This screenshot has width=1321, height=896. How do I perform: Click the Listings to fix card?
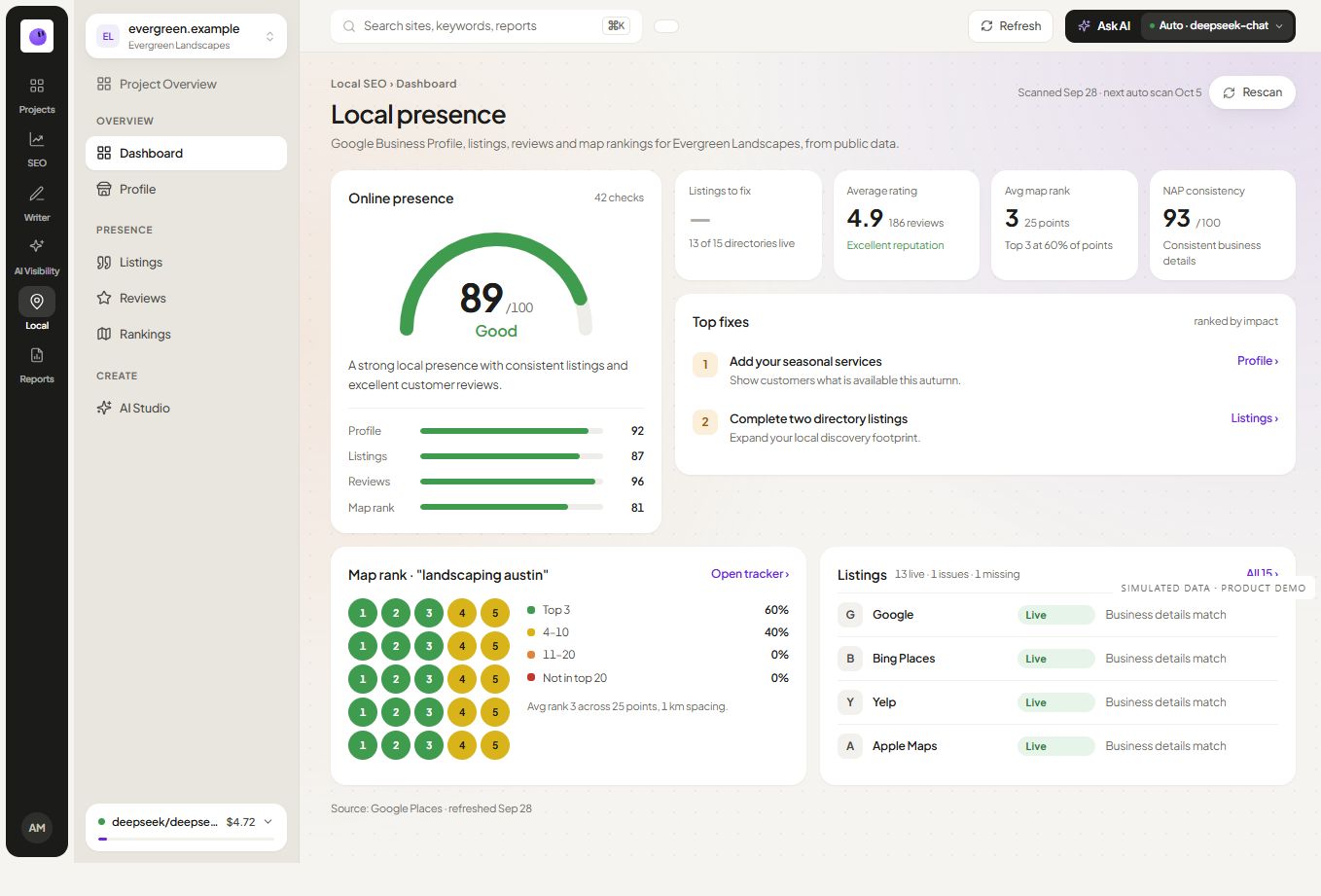(x=748, y=226)
